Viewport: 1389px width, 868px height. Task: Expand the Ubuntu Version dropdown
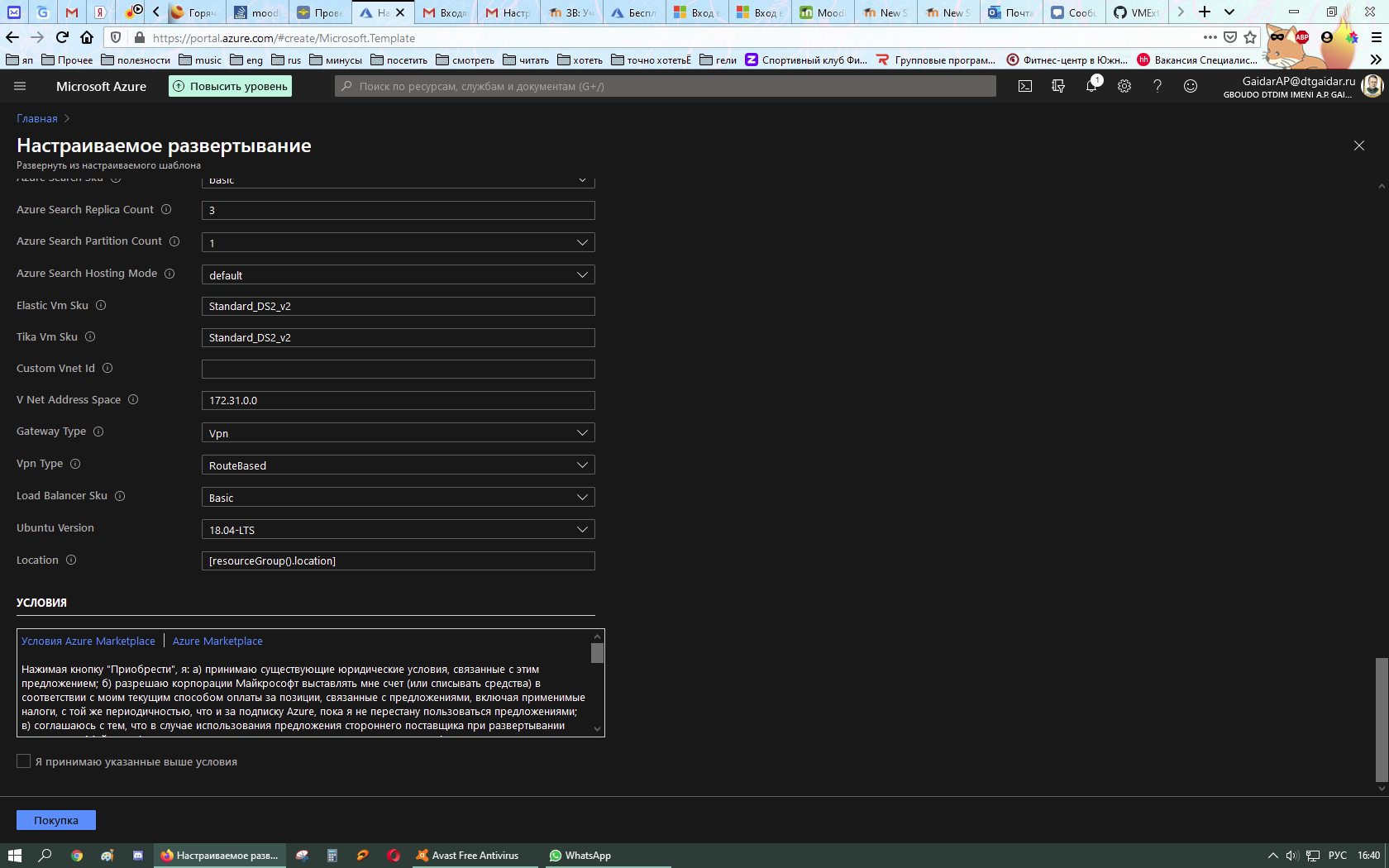(398, 529)
